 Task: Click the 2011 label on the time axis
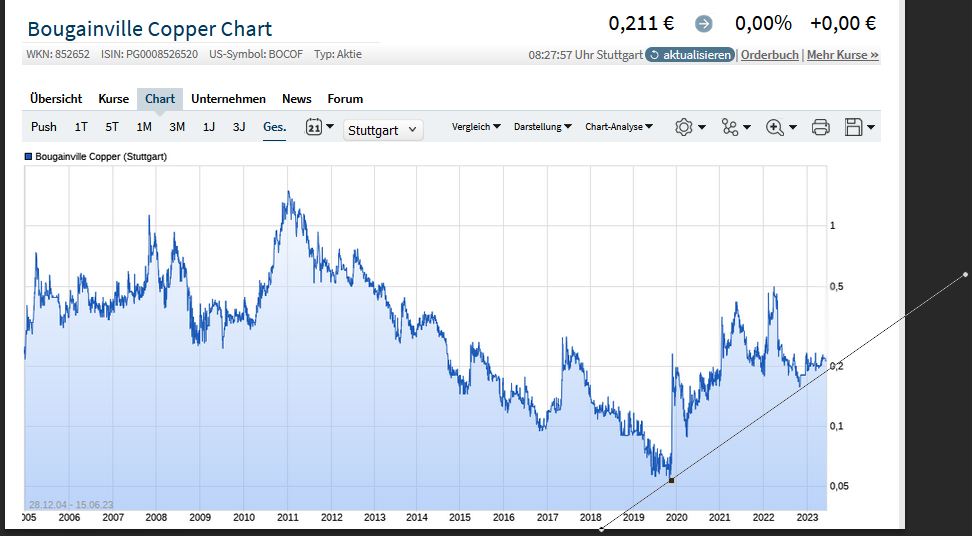pos(288,517)
